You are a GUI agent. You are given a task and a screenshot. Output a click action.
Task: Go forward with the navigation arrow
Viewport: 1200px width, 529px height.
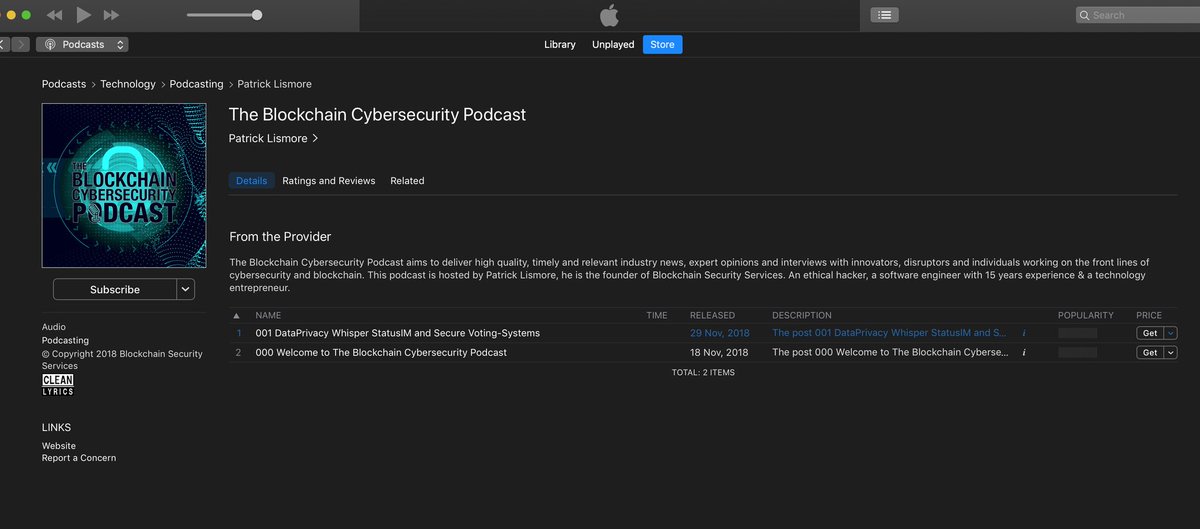pyautogui.click(x=22, y=44)
